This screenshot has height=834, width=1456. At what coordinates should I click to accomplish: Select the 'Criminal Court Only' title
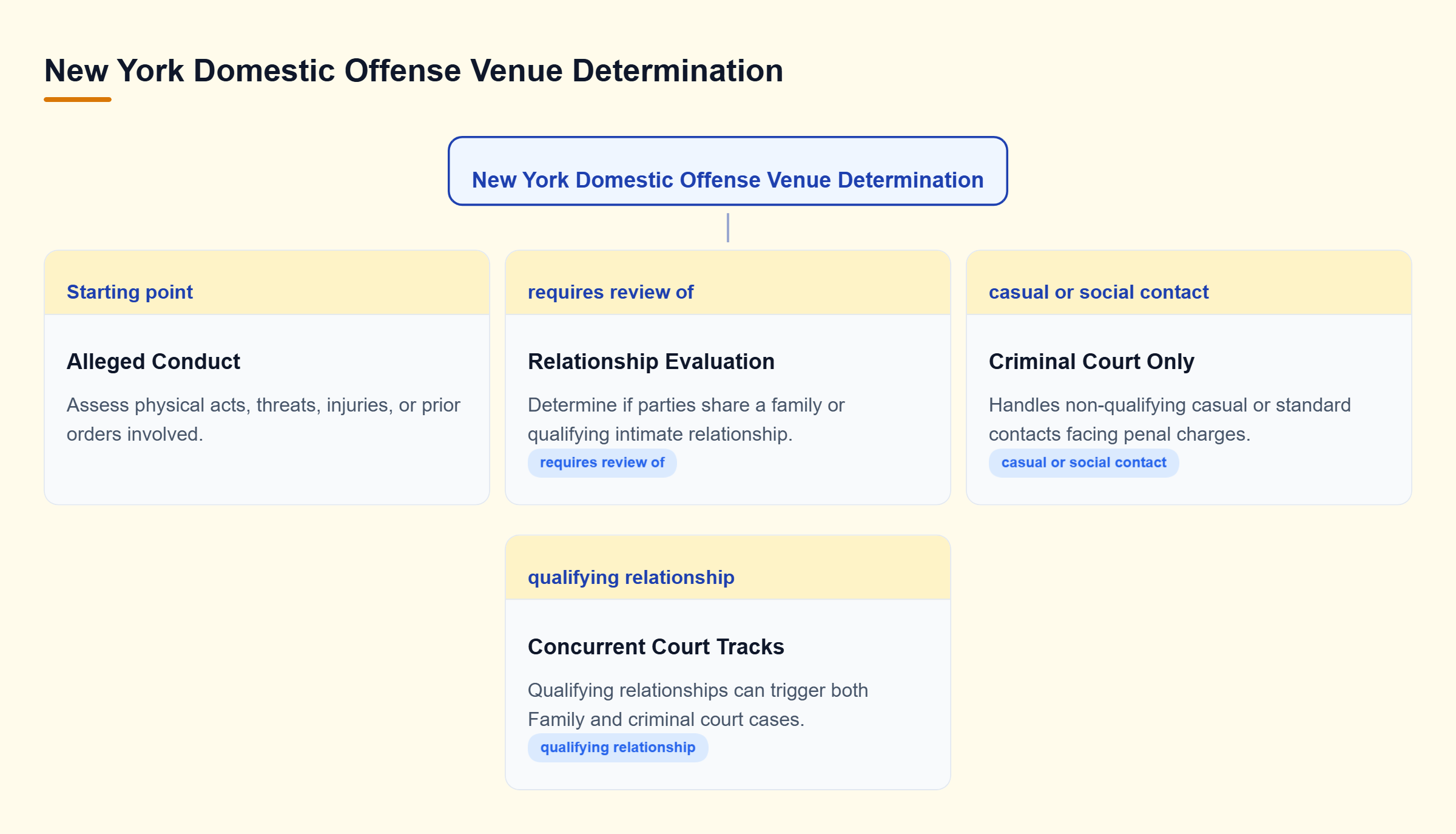[1091, 362]
